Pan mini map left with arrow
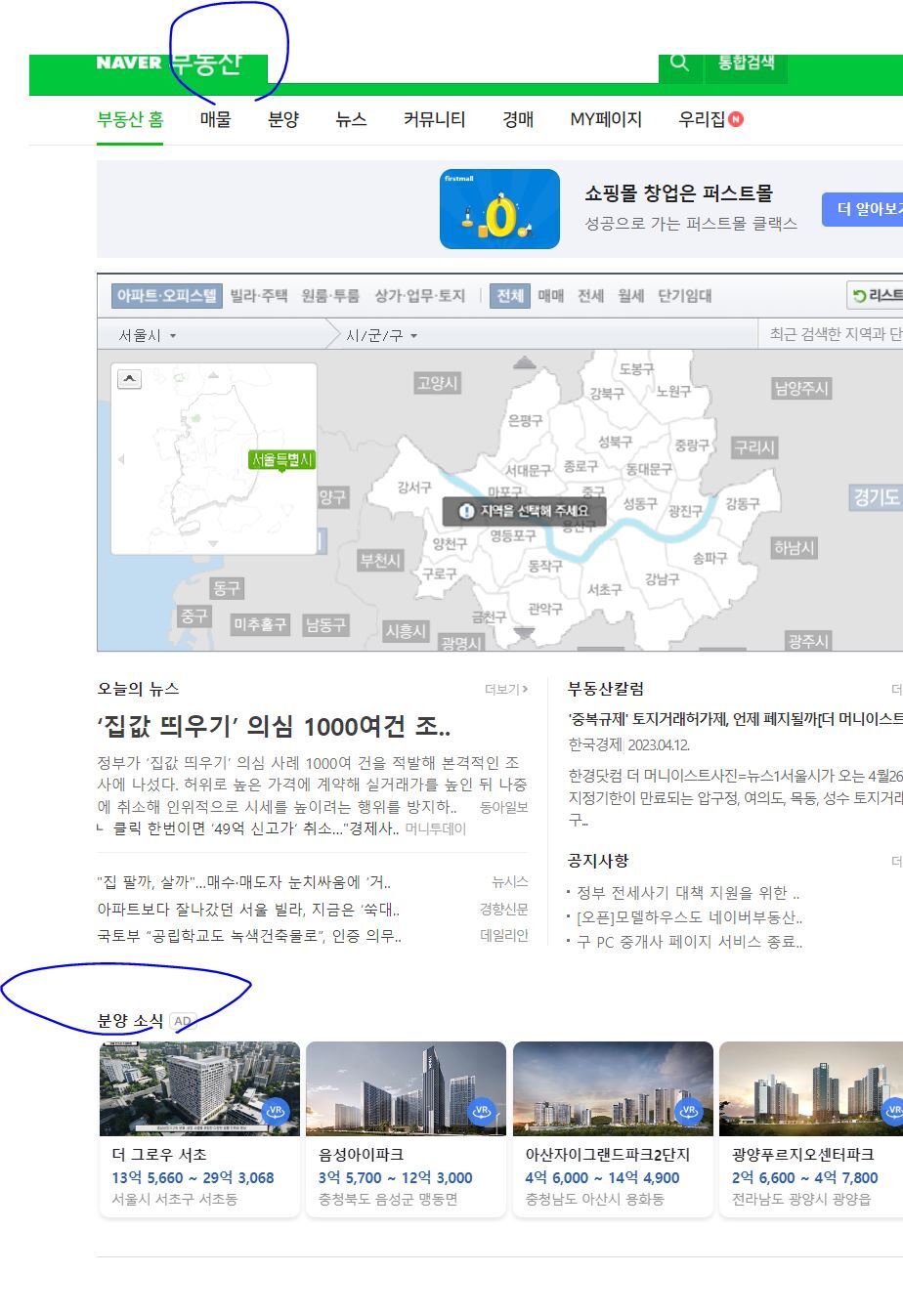Image resolution: width=903 pixels, height=1316 pixels. click(121, 458)
